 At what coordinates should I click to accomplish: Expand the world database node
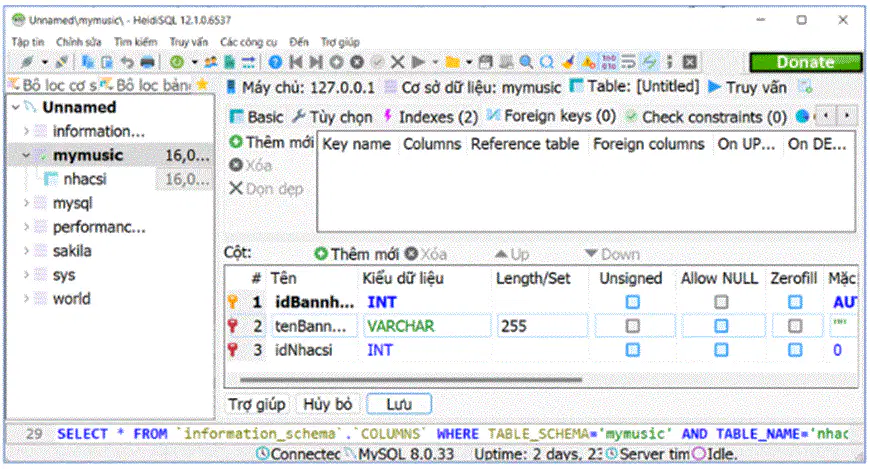[26, 299]
